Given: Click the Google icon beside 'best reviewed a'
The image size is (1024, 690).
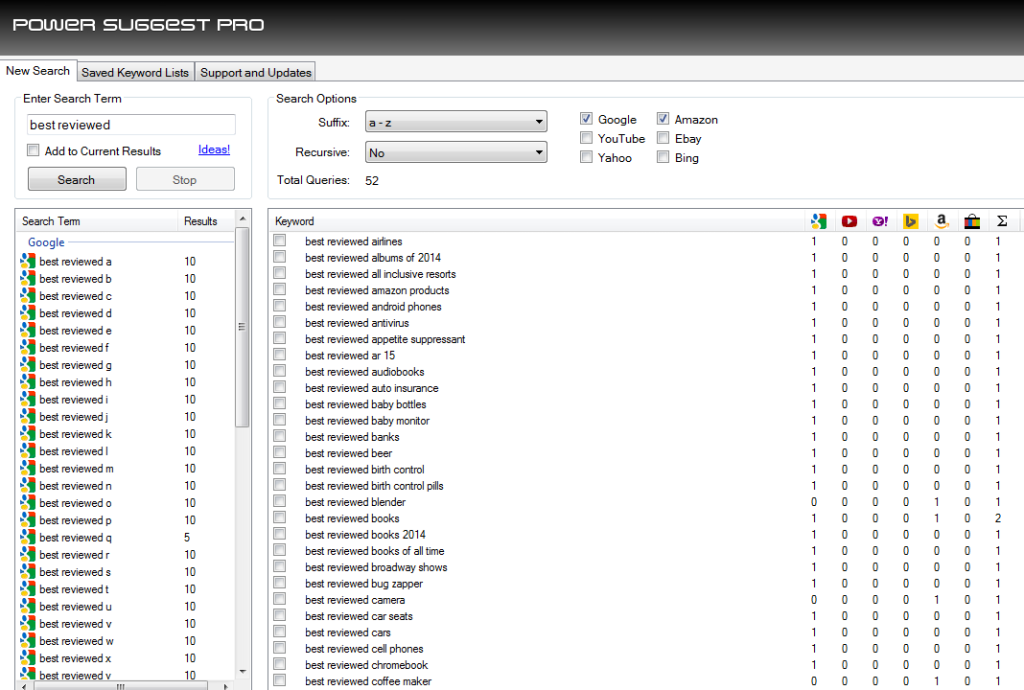Looking at the screenshot, I should tap(27, 261).
